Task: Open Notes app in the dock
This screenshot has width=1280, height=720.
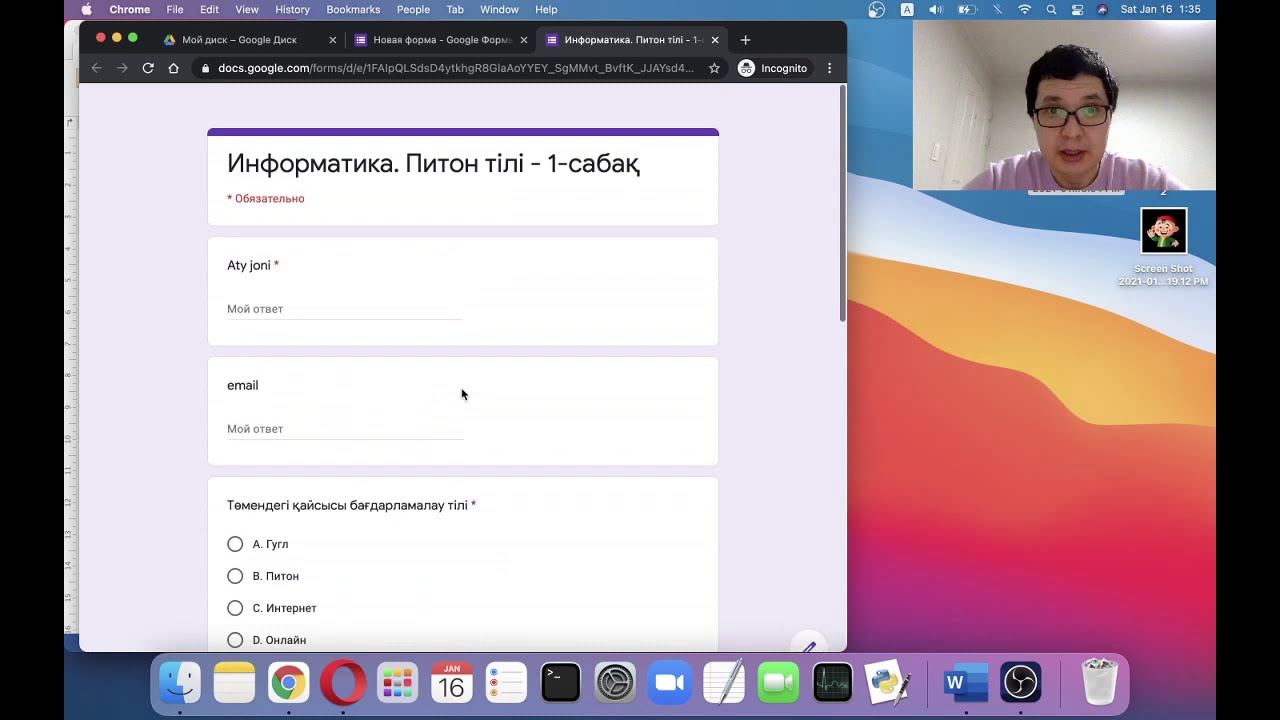Action: pyautogui.click(x=235, y=683)
